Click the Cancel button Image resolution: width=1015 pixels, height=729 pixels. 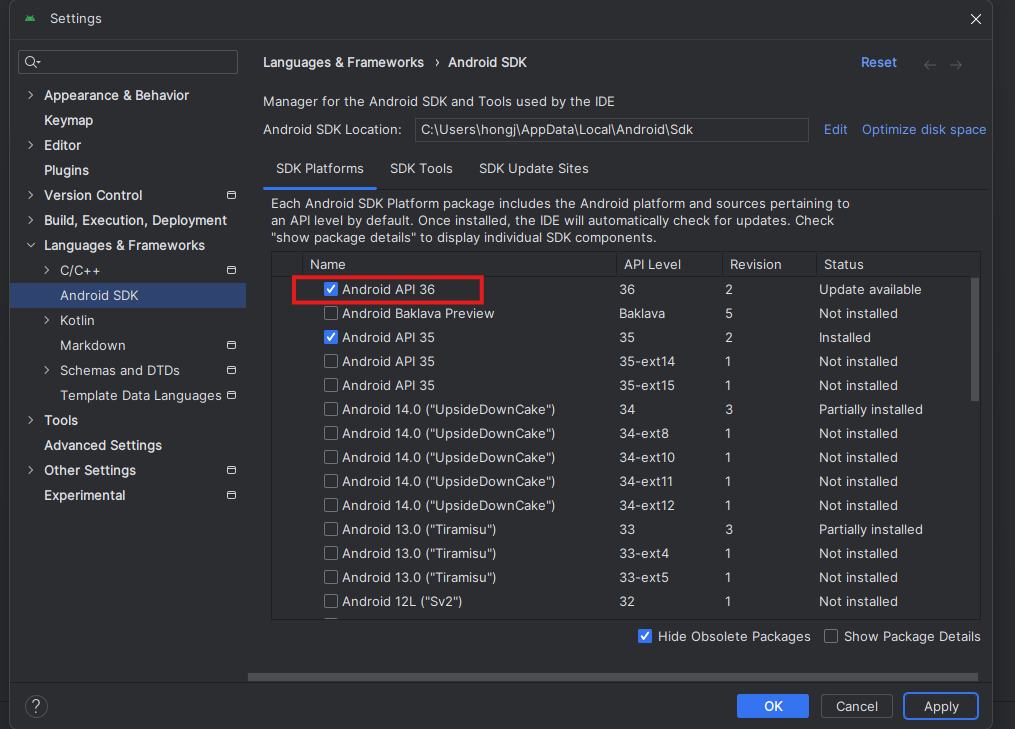856,706
